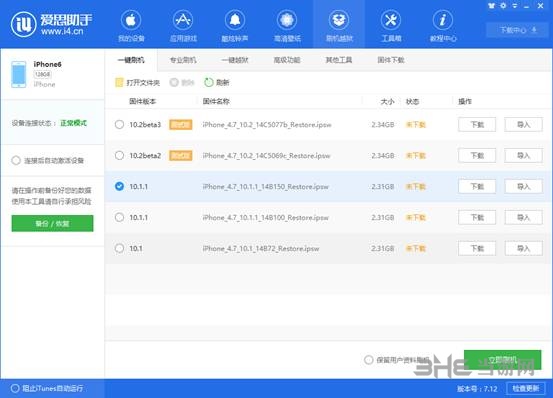553x398 pixels.
Task: Click 下载 for 10.1 14B72 firmware
Action: click(x=477, y=249)
